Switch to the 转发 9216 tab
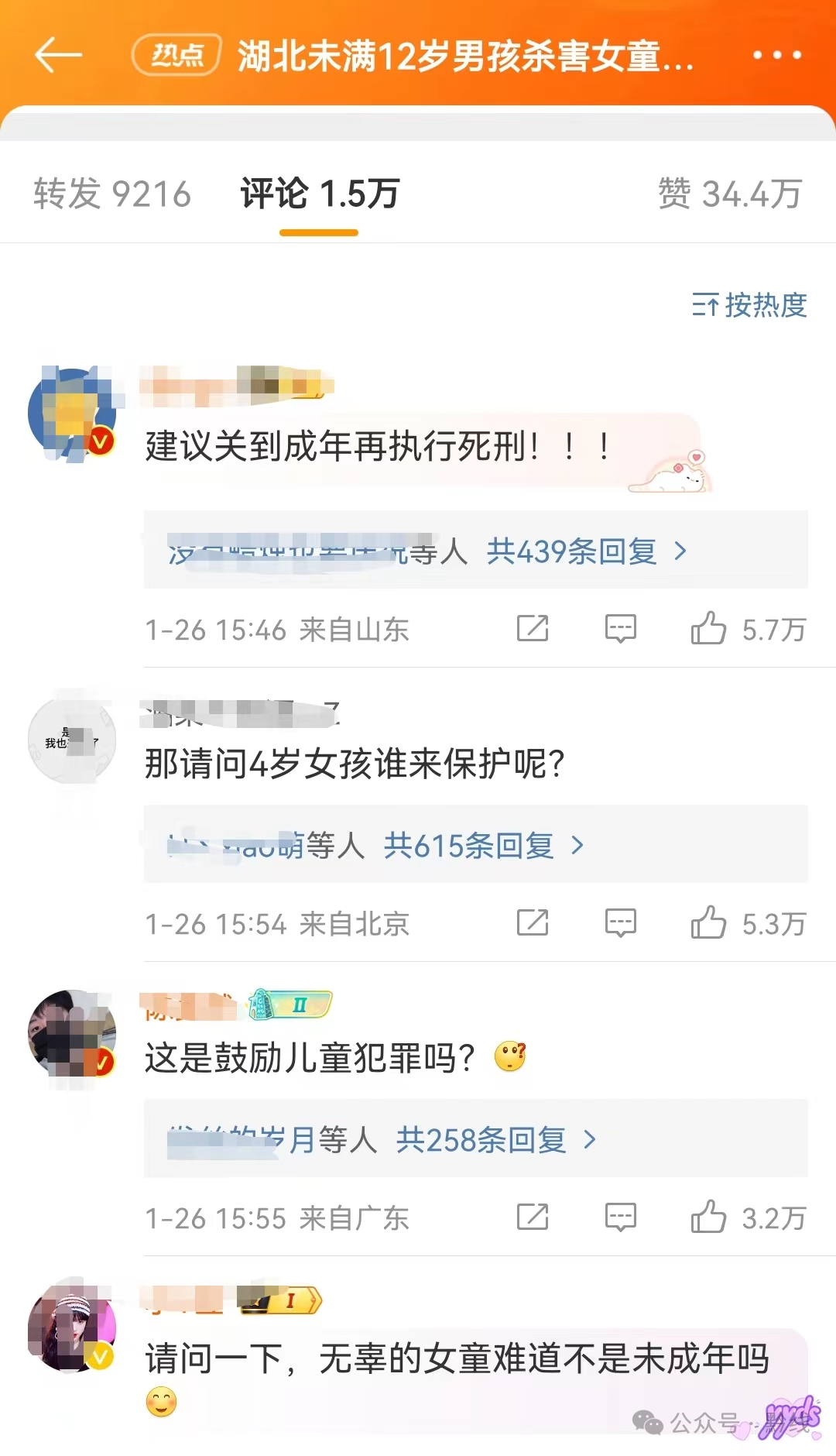Viewport: 836px width, 1456px height. click(x=112, y=194)
